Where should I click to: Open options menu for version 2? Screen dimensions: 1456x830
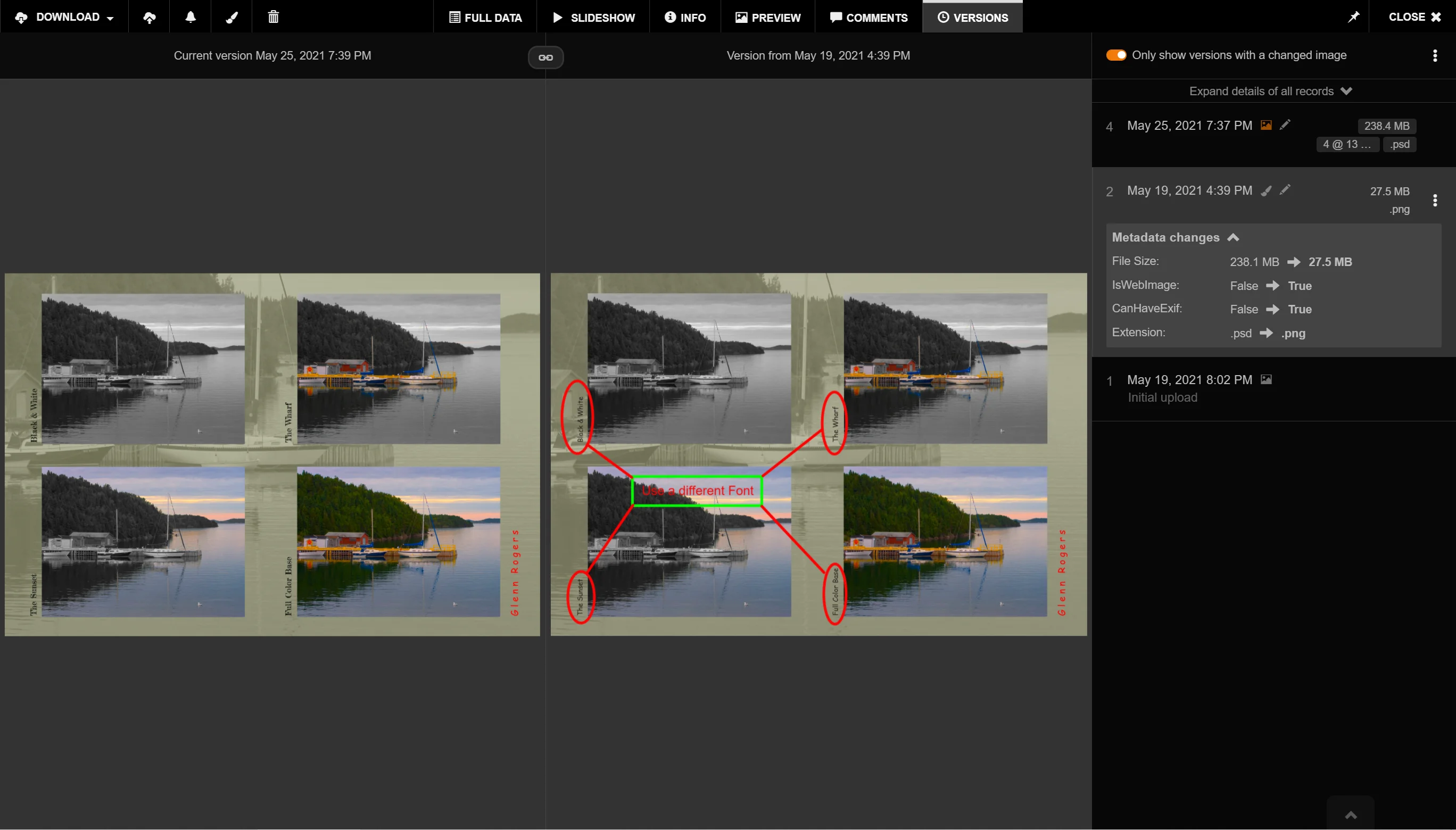pyautogui.click(x=1435, y=200)
